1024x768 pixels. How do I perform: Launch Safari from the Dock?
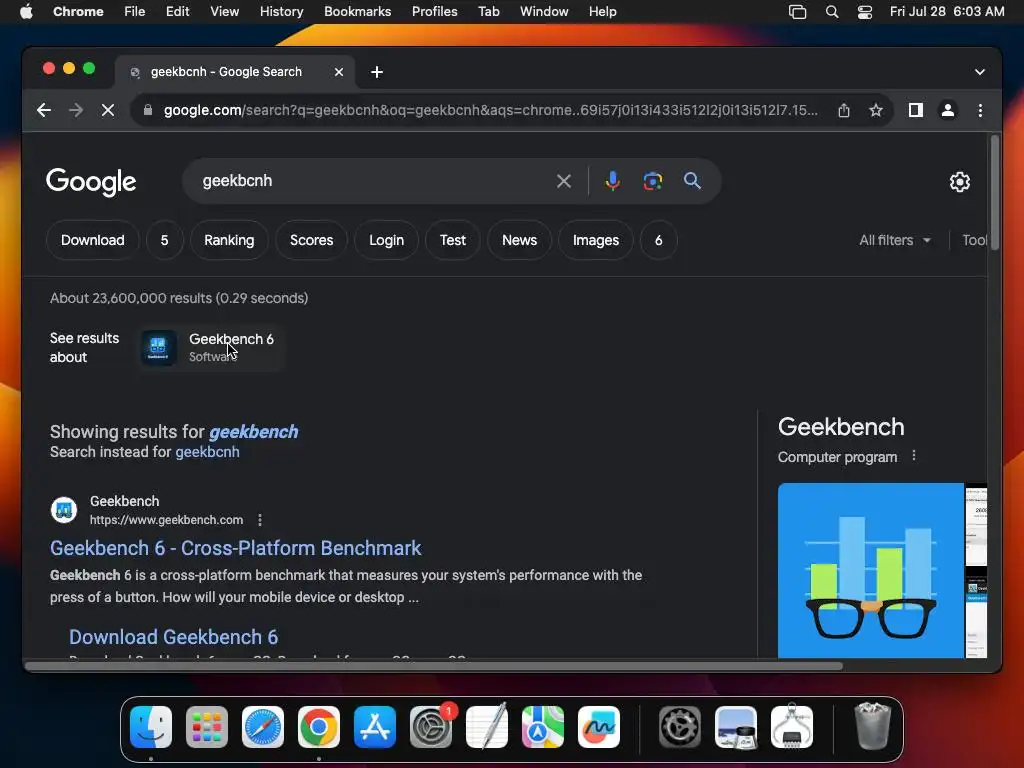[263, 727]
